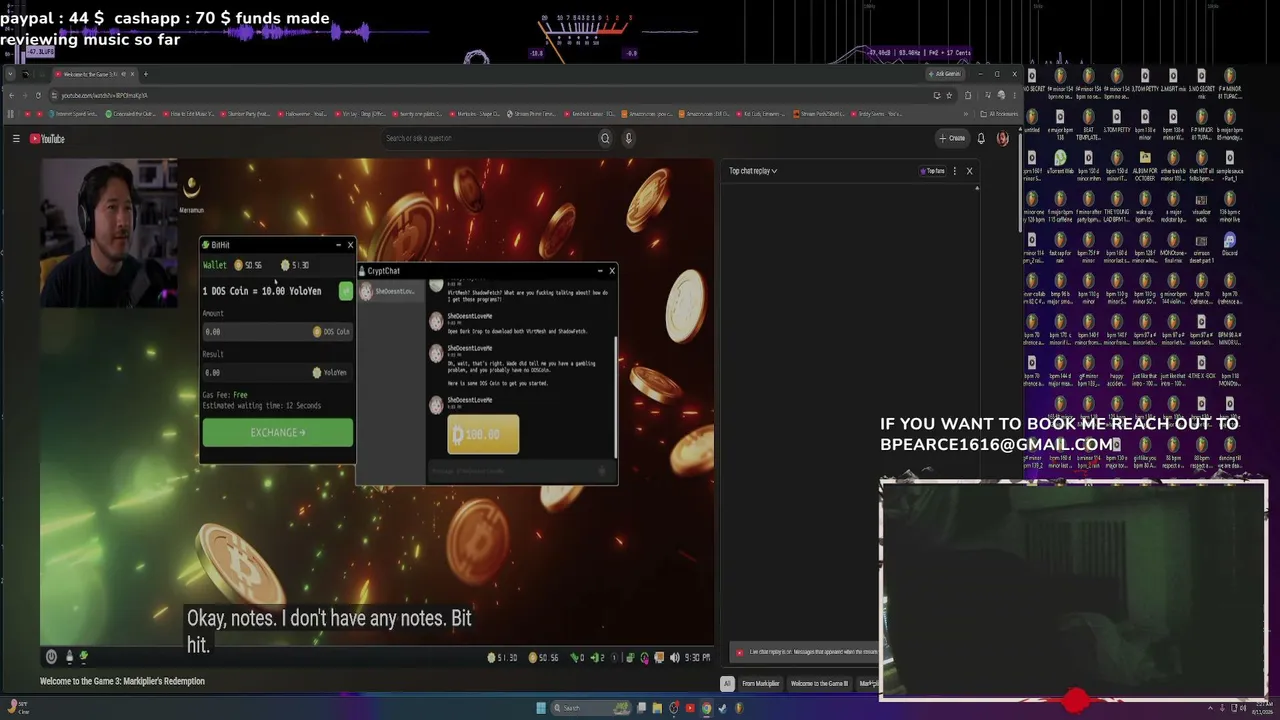Click the YoloYen Result field
This screenshot has height=720, width=1280.
[277, 372]
